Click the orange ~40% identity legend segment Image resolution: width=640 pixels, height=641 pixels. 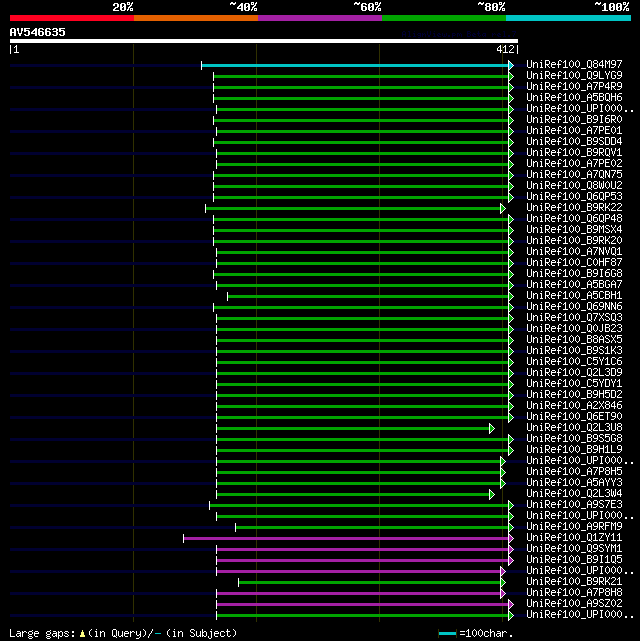pyautogui.click(x=196, y=18)
